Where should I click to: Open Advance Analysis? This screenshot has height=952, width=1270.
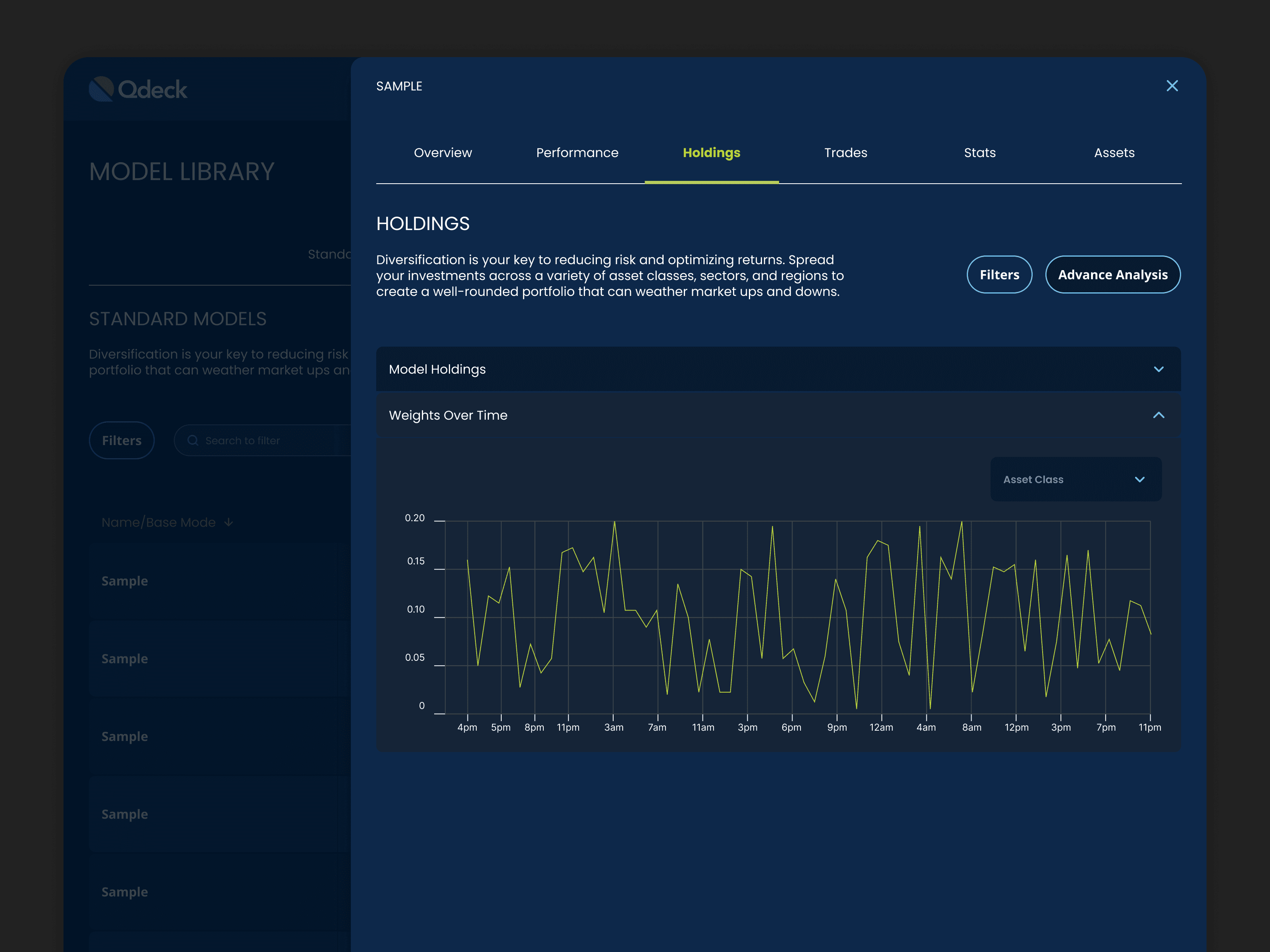(1112, 275)
